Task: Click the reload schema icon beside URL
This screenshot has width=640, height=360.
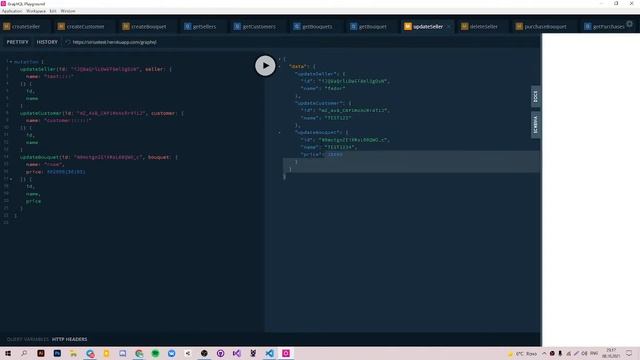Action: click(68, 42)
